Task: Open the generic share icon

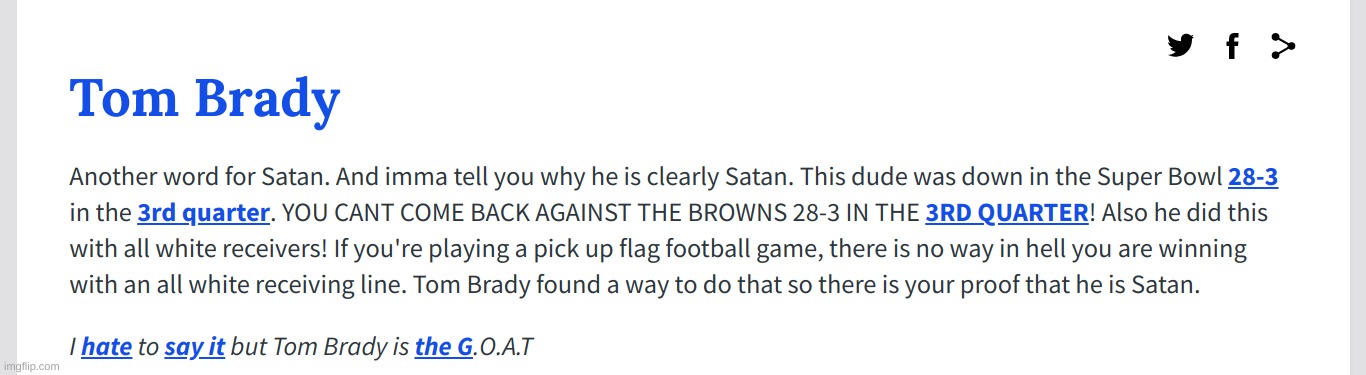Action: [x=1283, y=45]
